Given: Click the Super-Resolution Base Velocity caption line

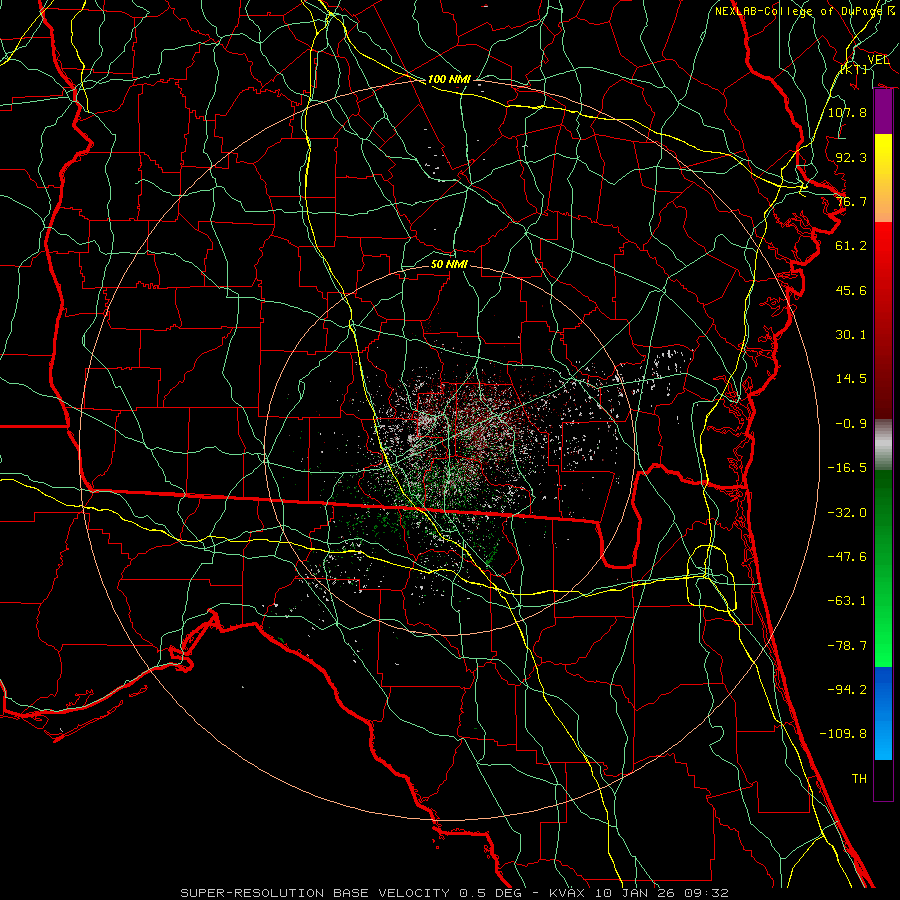Looking at the screenshot, I should coord(455,893).
